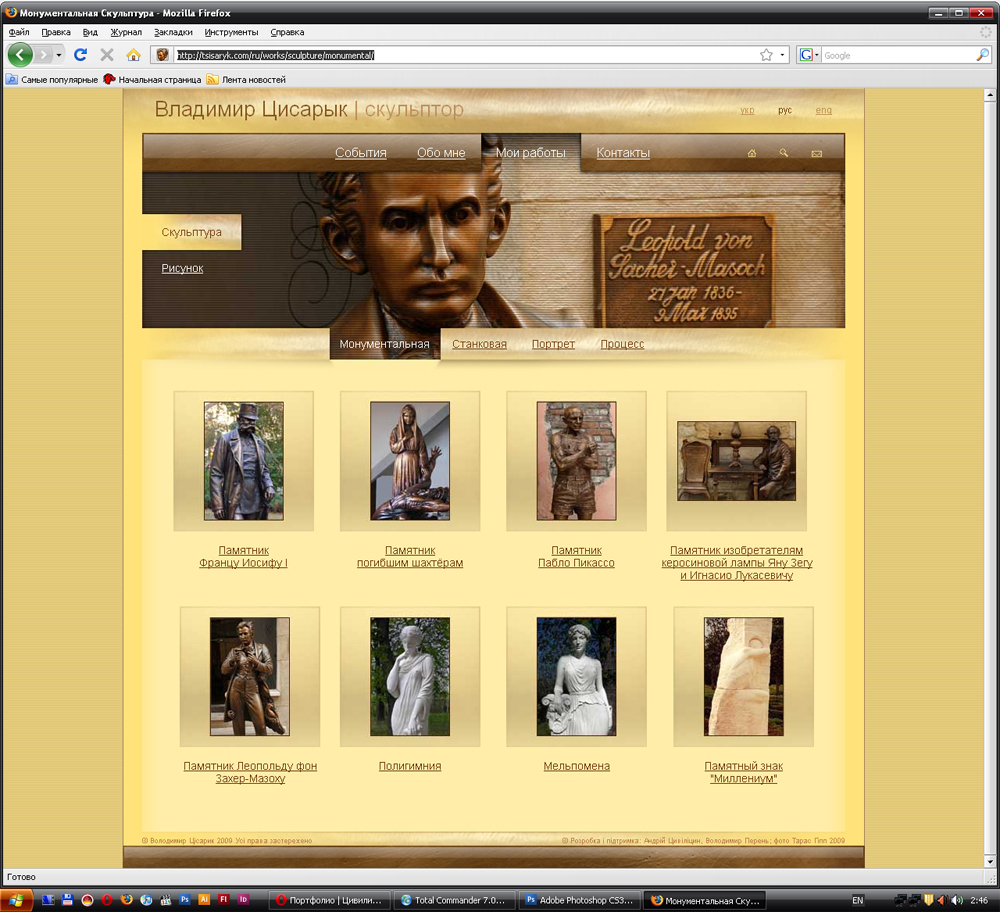Open the Справка menu
The image size is (1000, 912).
[287, 32]
